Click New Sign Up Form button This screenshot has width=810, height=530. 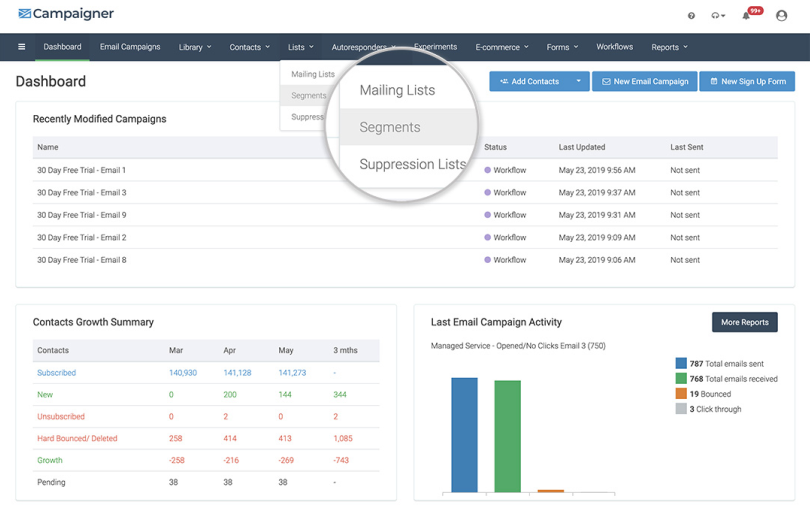[x=747, y=81]
